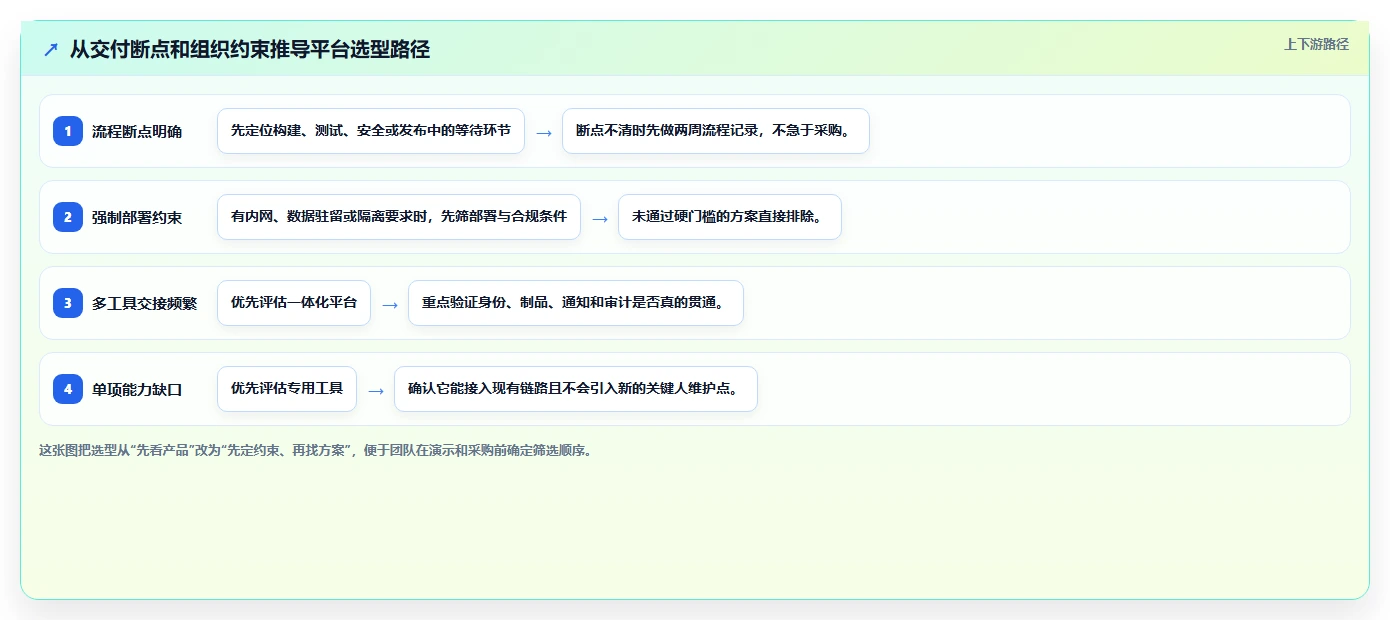Click the box 重点验证身份、制品、通知和审计

pos(576,303)
